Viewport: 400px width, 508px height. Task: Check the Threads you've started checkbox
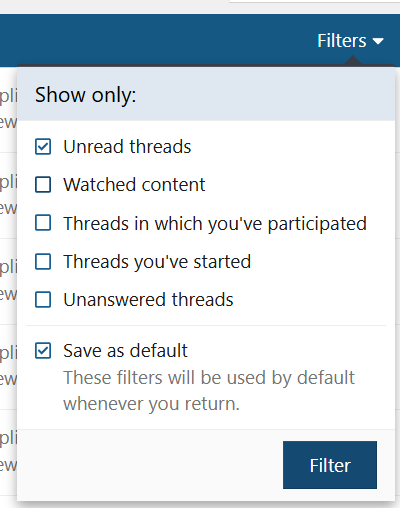tap(43, 261)
